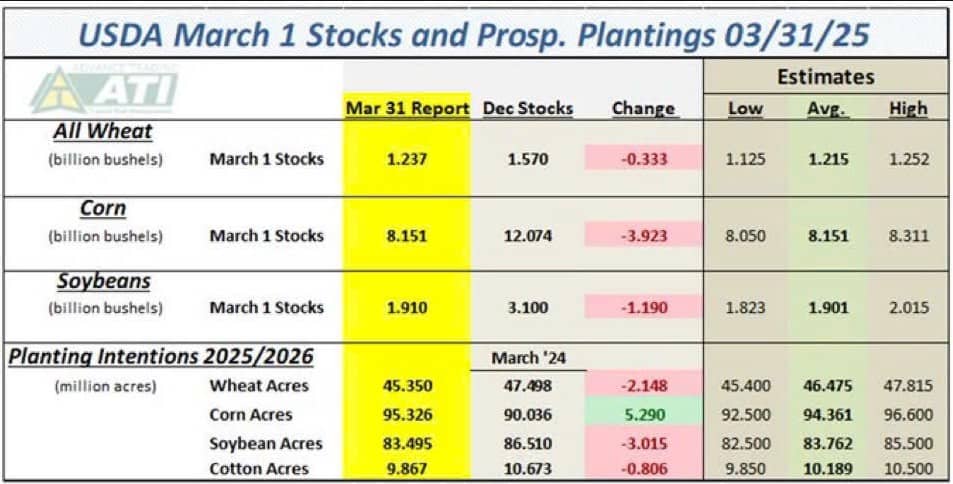953x484 pixels.
Task: Select the Dec Stocks column header
Action: [525, 108]
